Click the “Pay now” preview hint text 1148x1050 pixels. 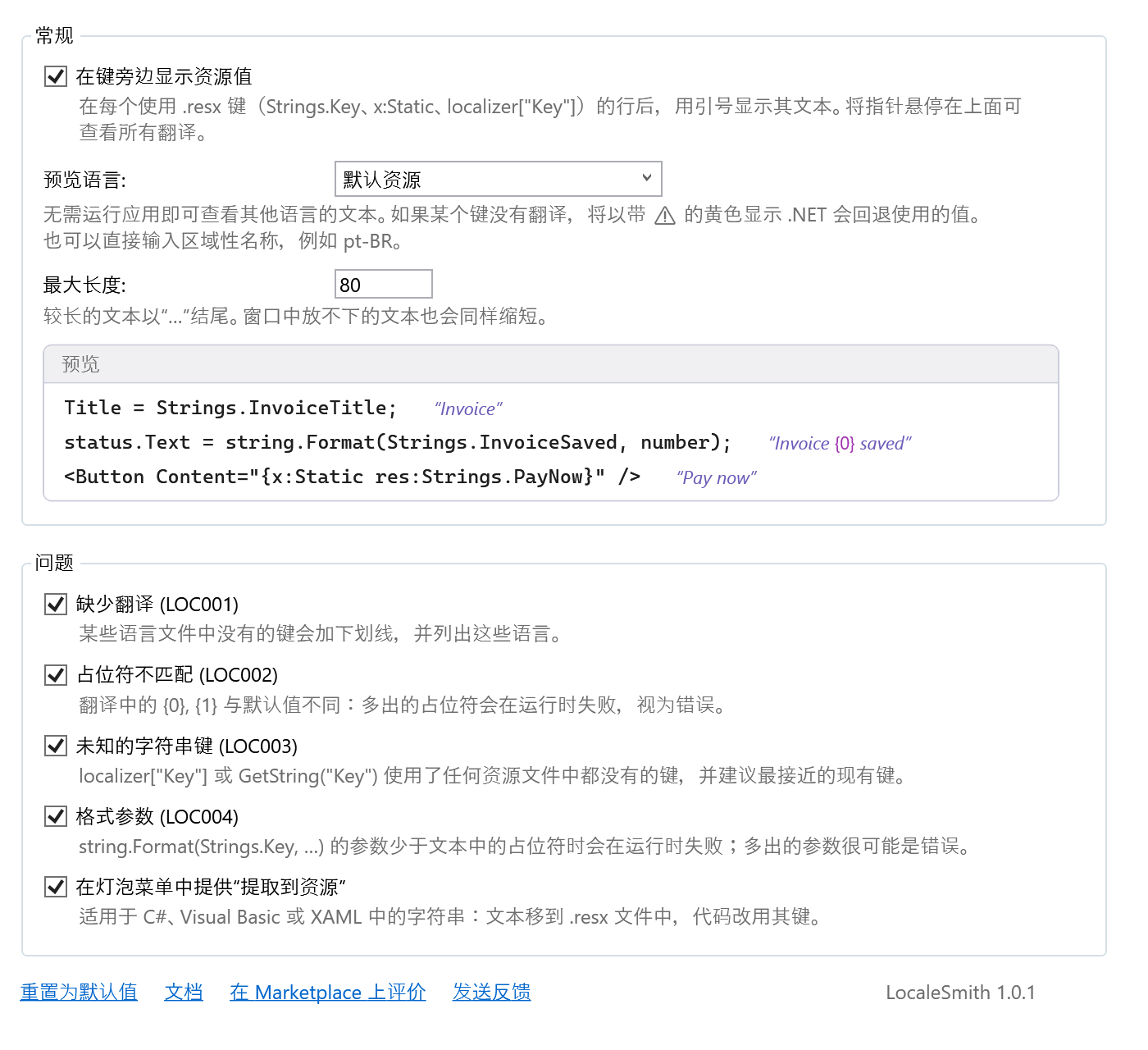717,477
